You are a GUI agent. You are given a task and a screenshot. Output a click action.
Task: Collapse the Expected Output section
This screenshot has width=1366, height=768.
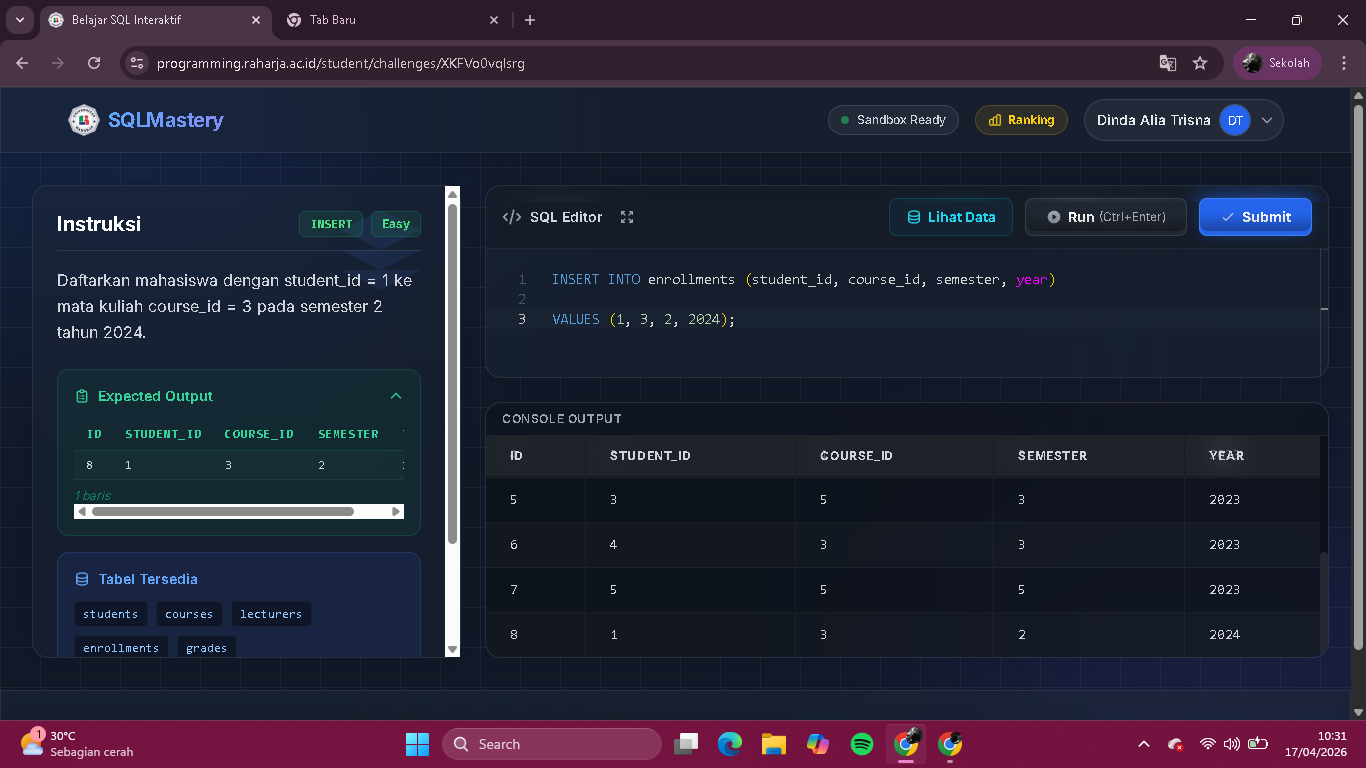tap(396, 396)
